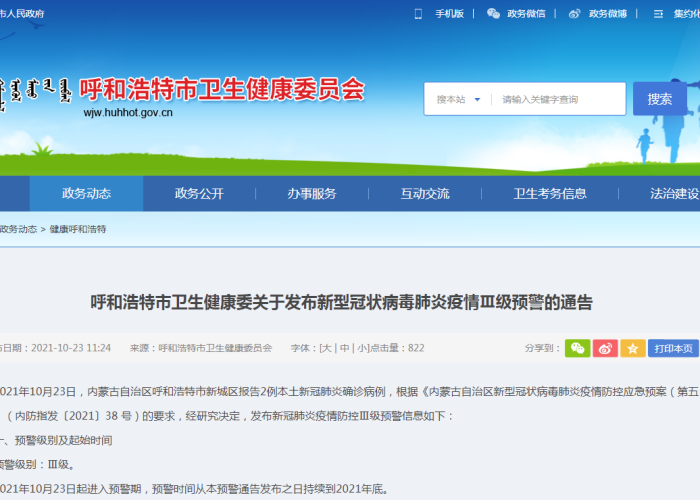Open the 卫生考务信息 navigation tab
Viewport: 700px width, 500px height.
tap(550, 193)
